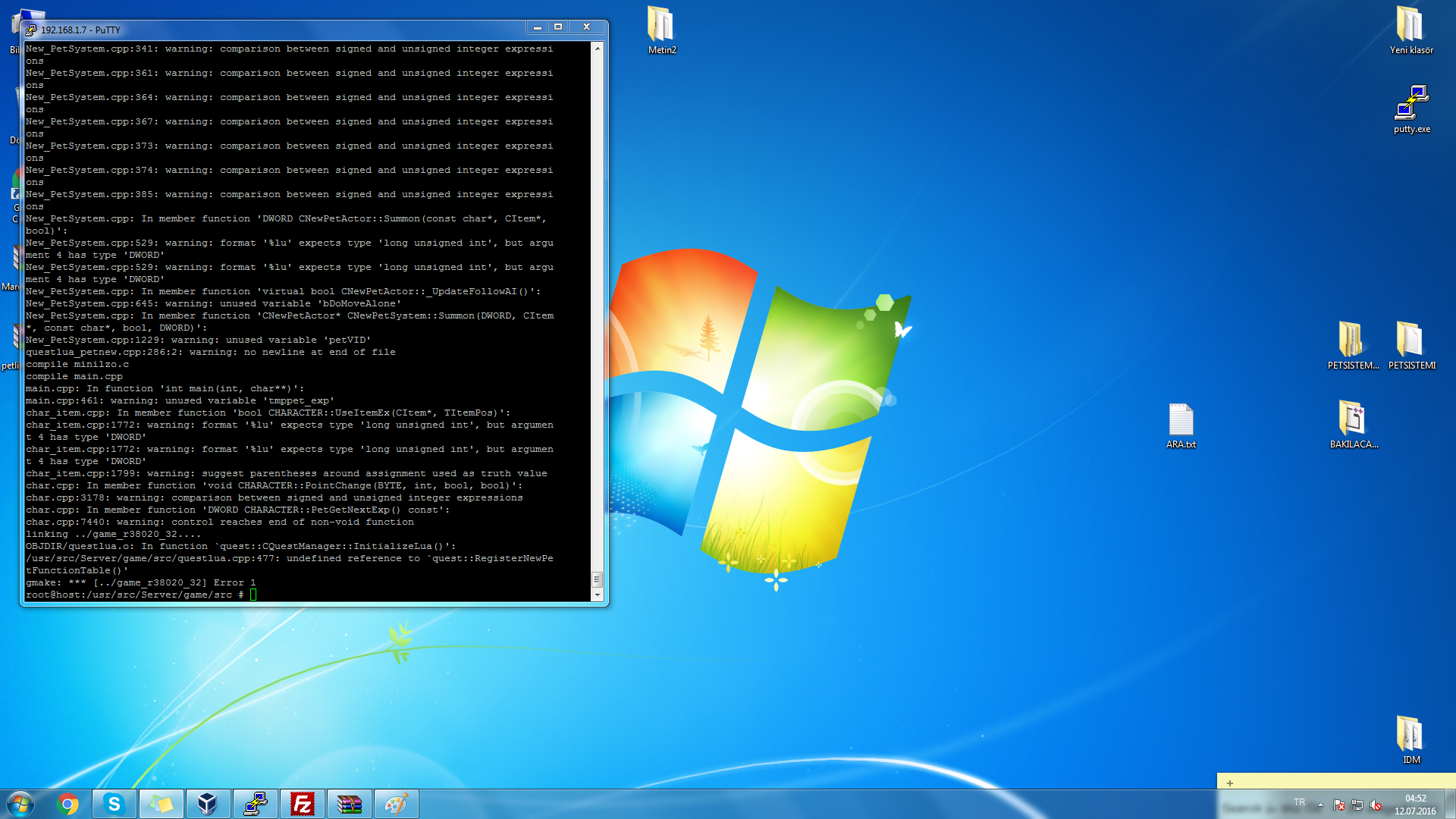Close the PuTTY window

(x=586, y=27)
